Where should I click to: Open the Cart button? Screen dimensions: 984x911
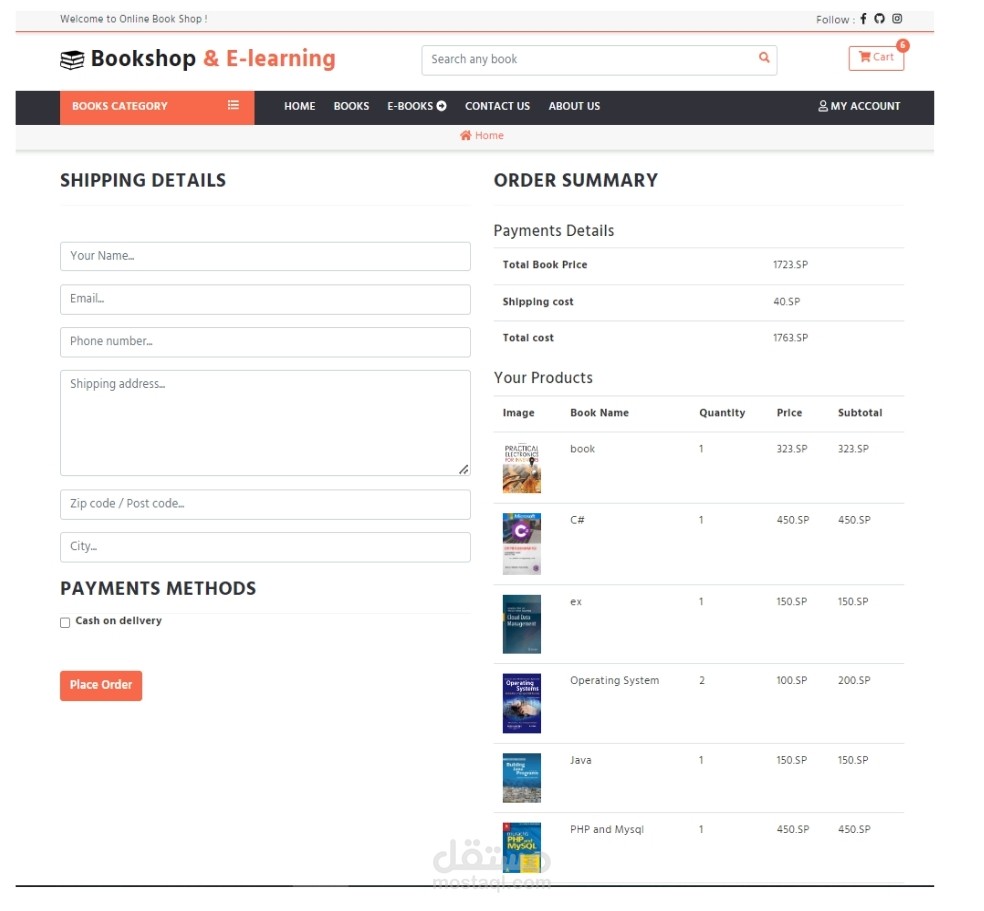(x=876, y=58)
